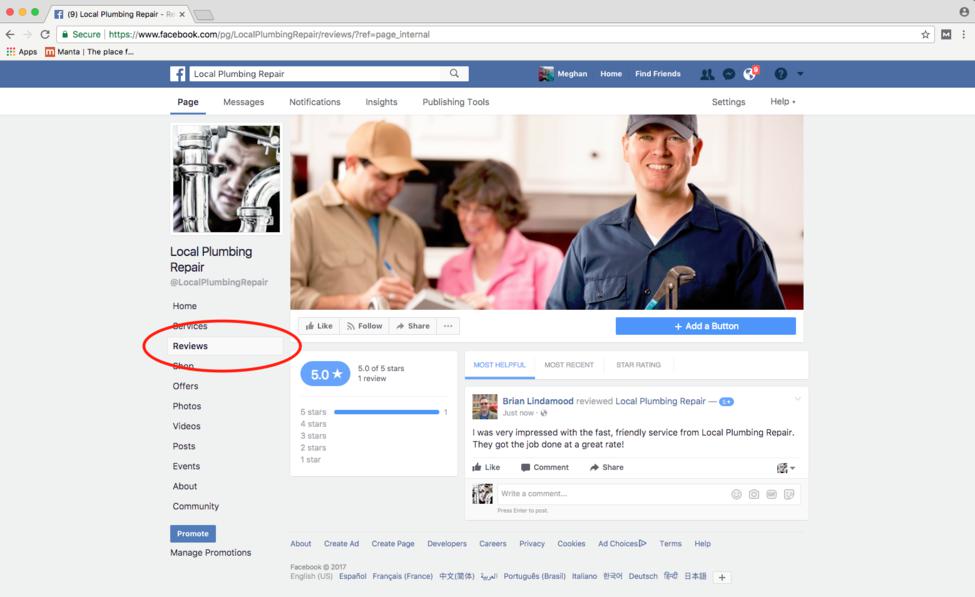This screenshot has width=975, height=597.
Task: Click the 5.0 star rating badge
Action: tap(325, 374)
